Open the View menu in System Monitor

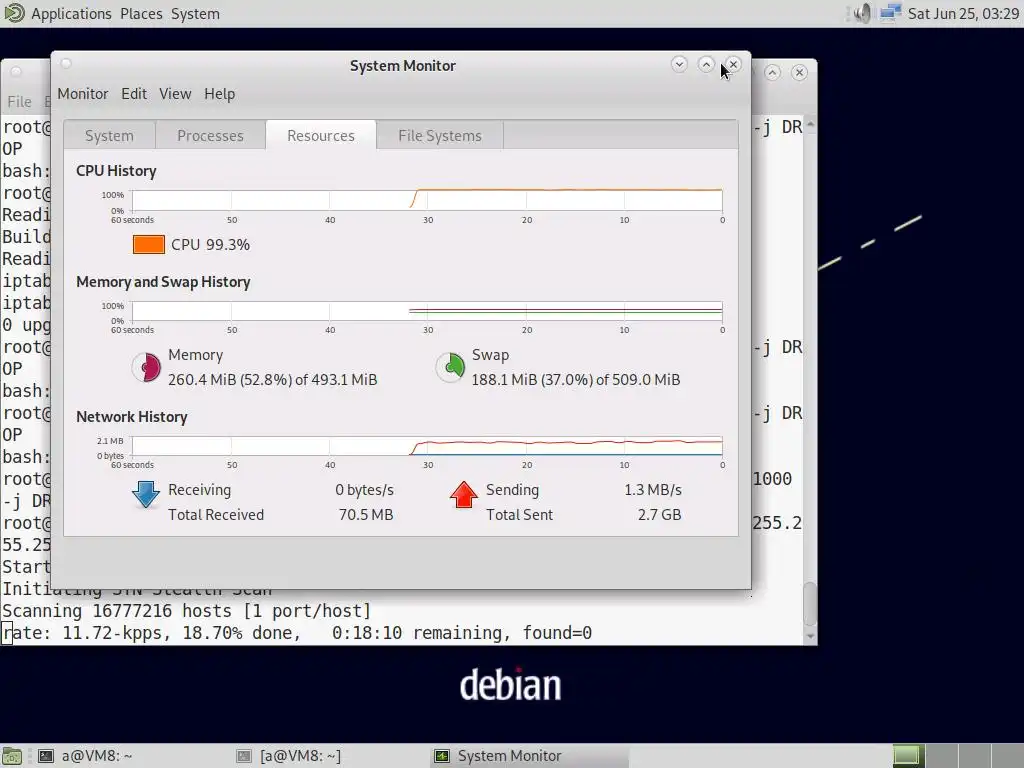pyautogui.click(x=175, y=94)
